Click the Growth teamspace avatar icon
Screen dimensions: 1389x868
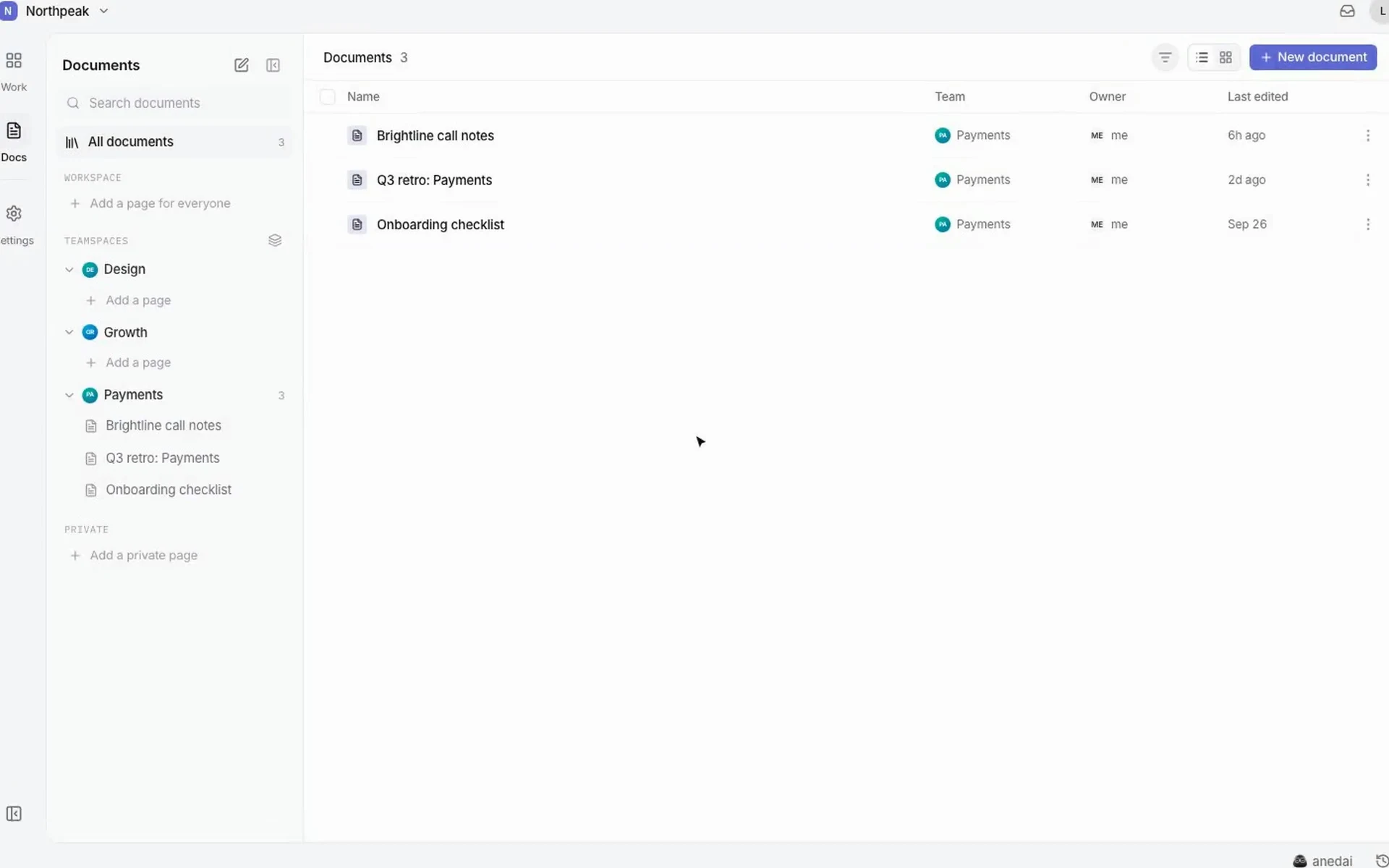click(x=90, y=332)
